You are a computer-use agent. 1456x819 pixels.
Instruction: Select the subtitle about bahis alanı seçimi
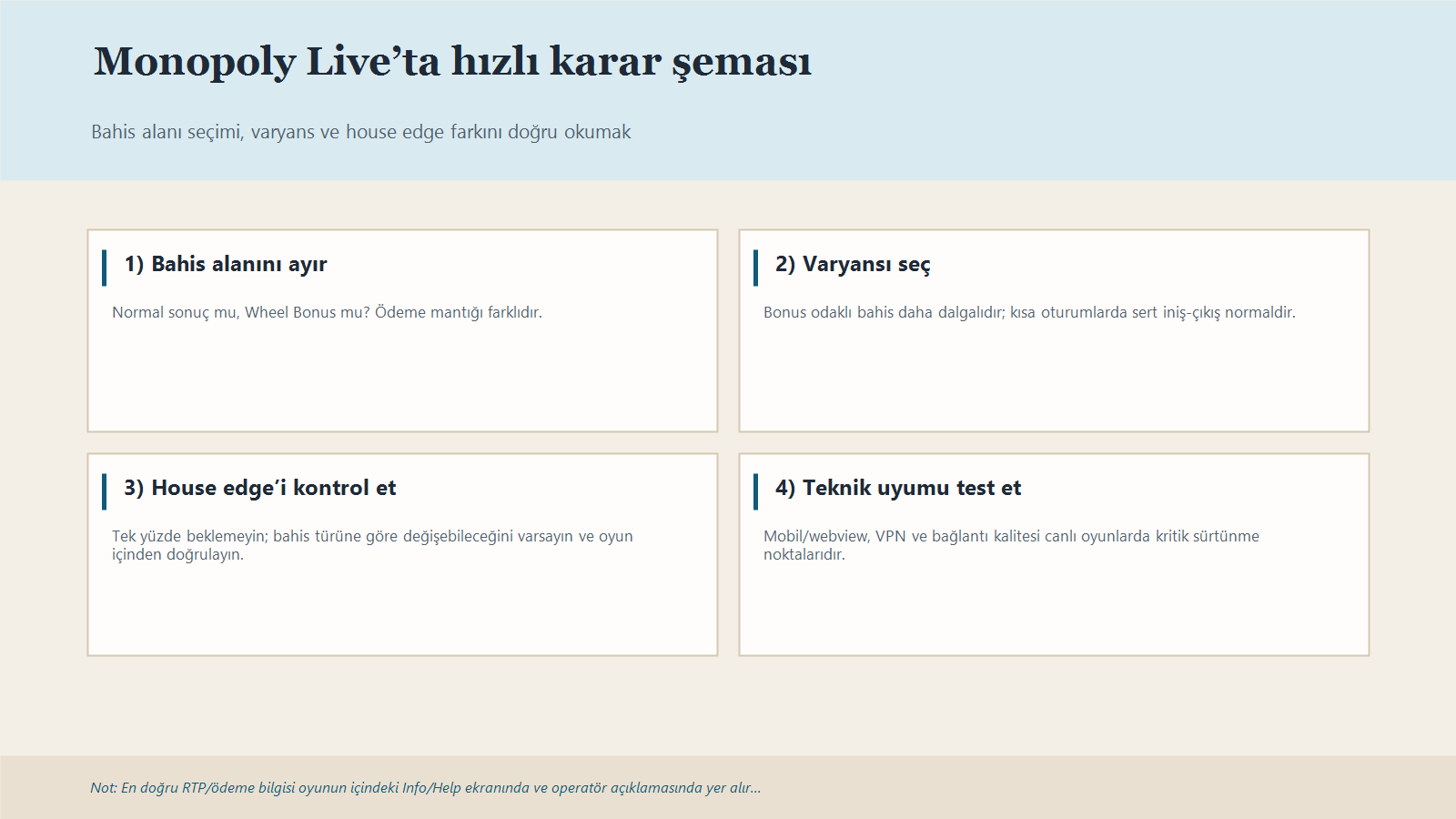click(360, 132)
